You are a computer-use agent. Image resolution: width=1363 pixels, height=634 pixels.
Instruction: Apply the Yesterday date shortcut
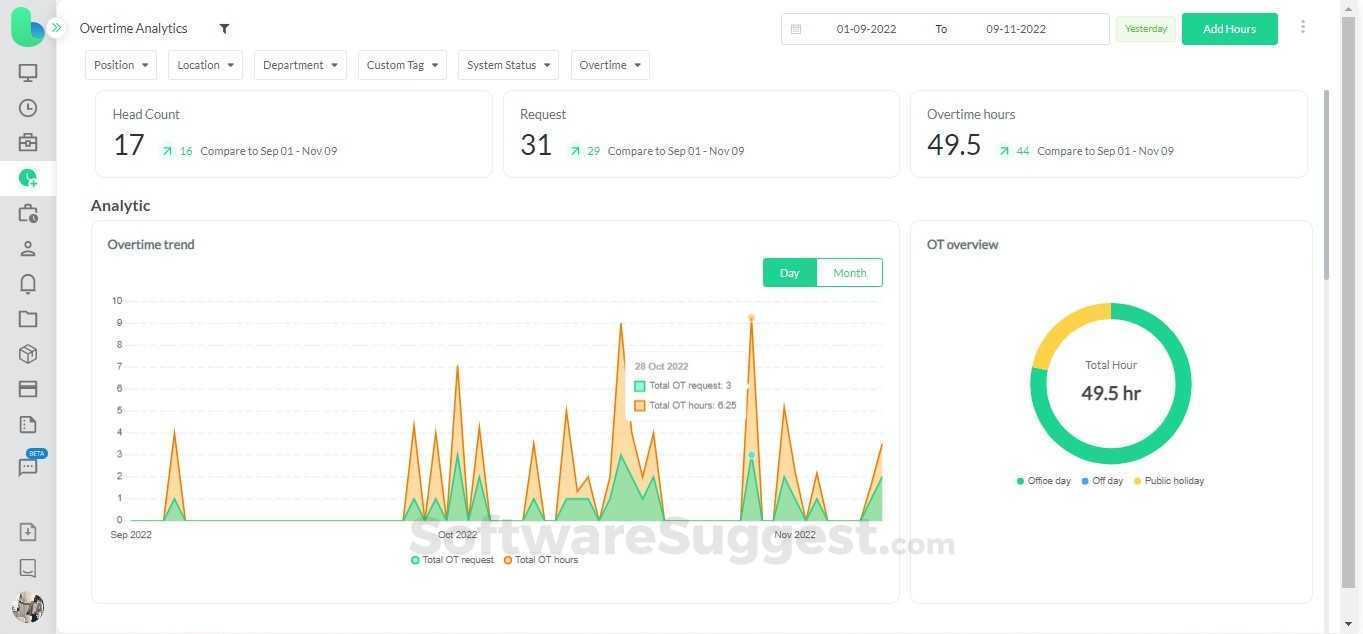coord(1145,28)
